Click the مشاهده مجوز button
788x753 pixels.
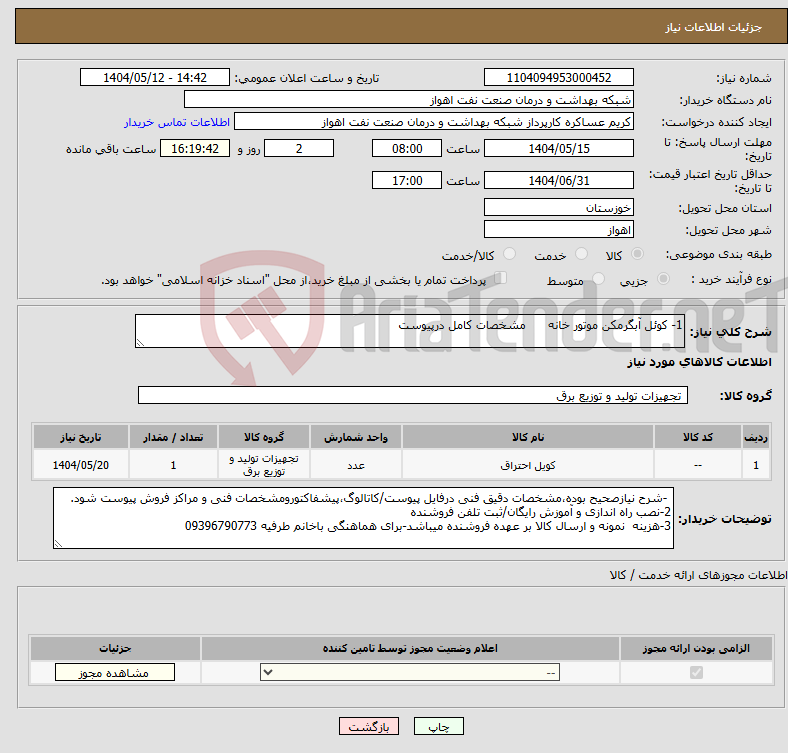click(x=115, y=673)
